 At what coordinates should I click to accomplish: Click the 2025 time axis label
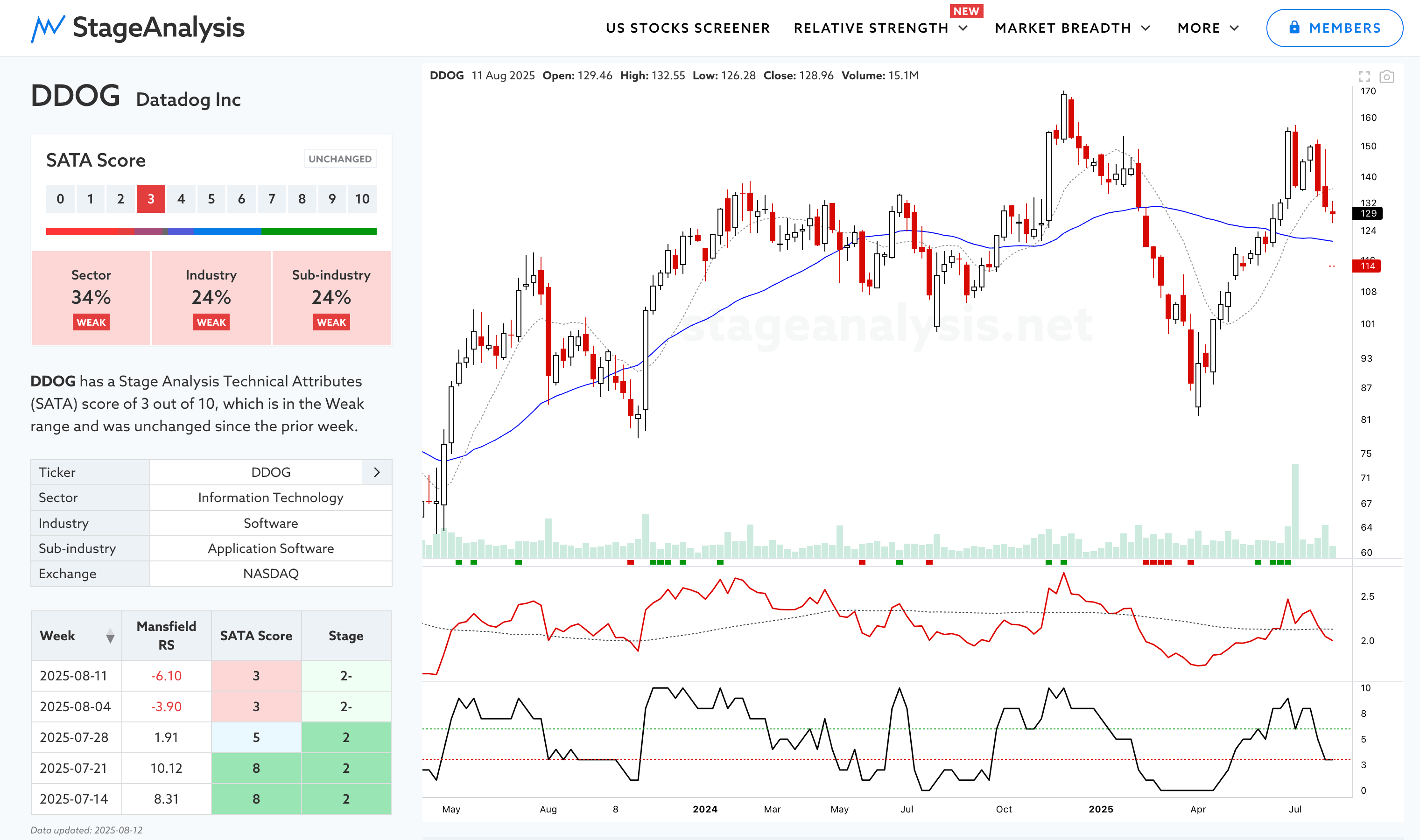pyautogui.click(x=1101, y=810)
